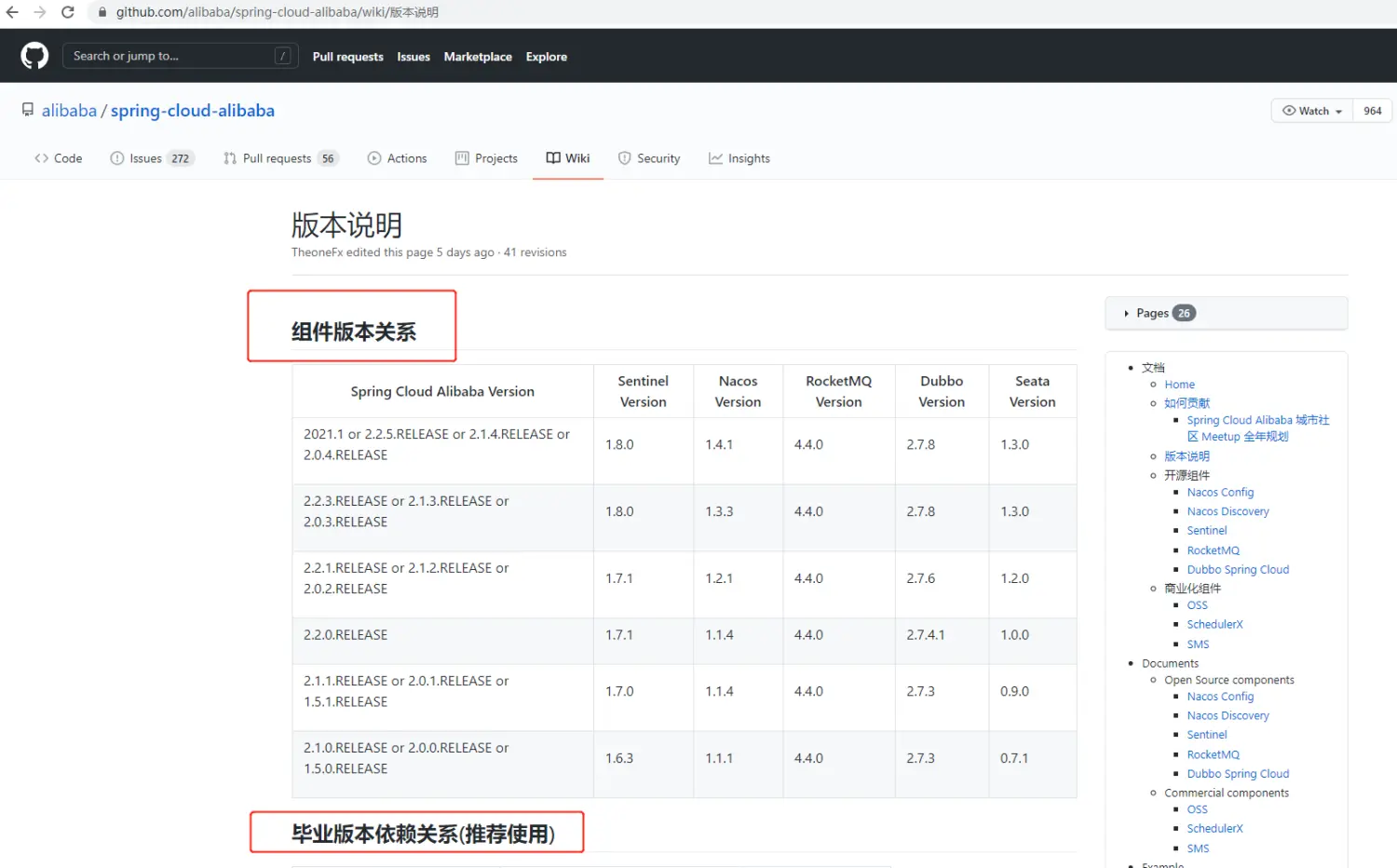Viewport: 1397px width, 868px height.
Task: Open RocketMQ under 开源组件
Action: pyautogui.click(x=1213, y=550)
